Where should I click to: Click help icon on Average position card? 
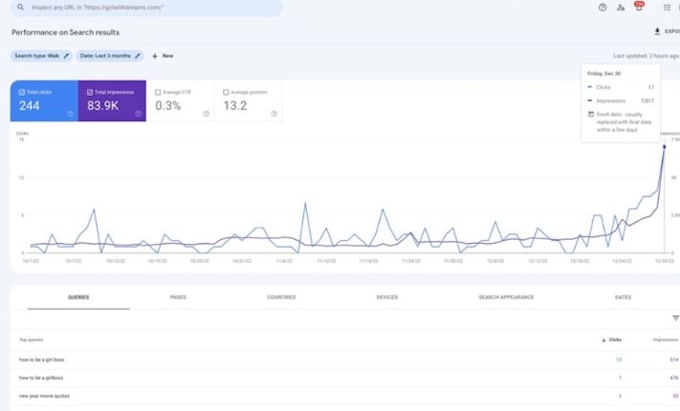(x=274, y=114)
